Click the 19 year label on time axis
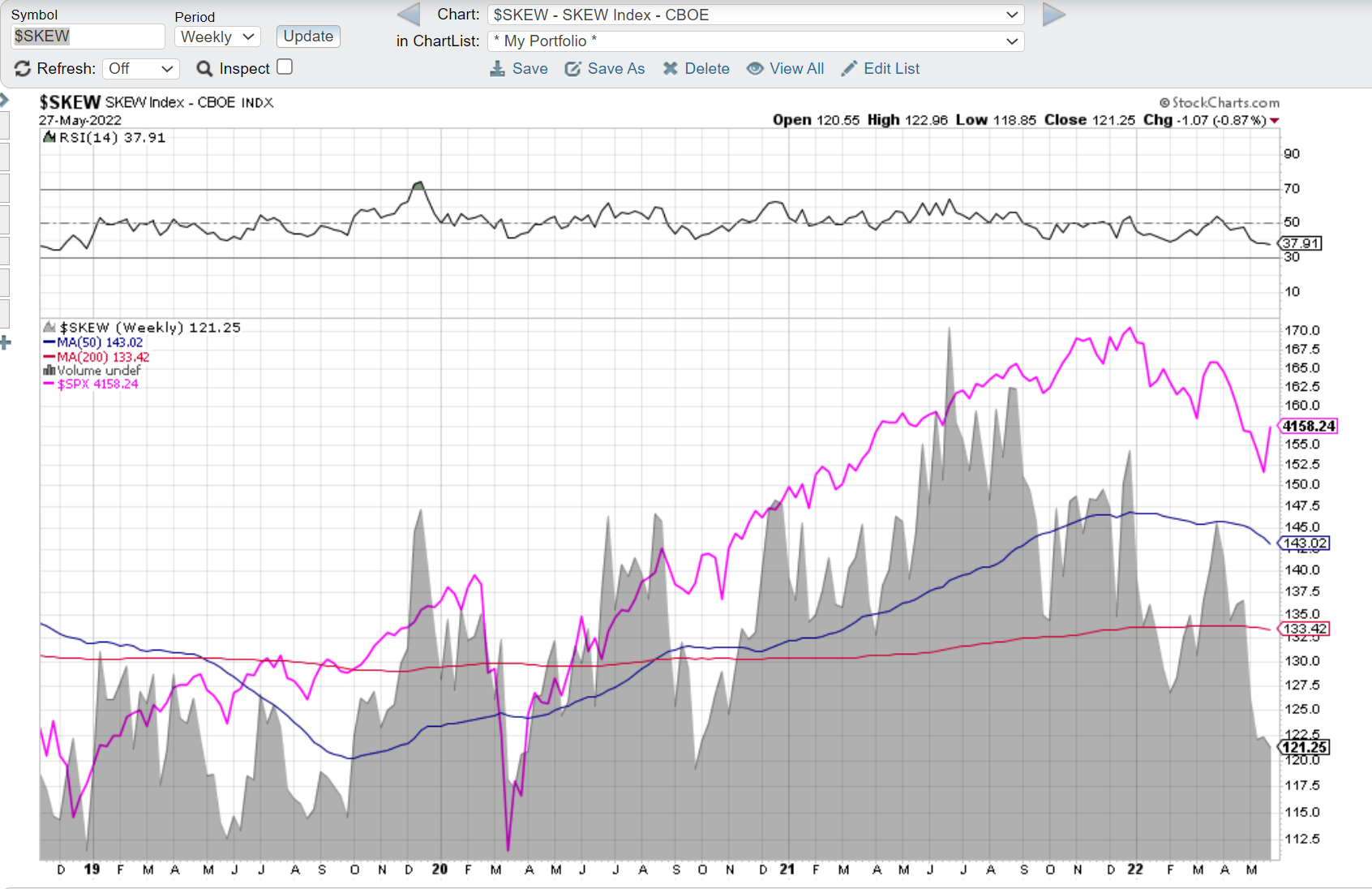The image size is (1372, 889). pos(92,870)
